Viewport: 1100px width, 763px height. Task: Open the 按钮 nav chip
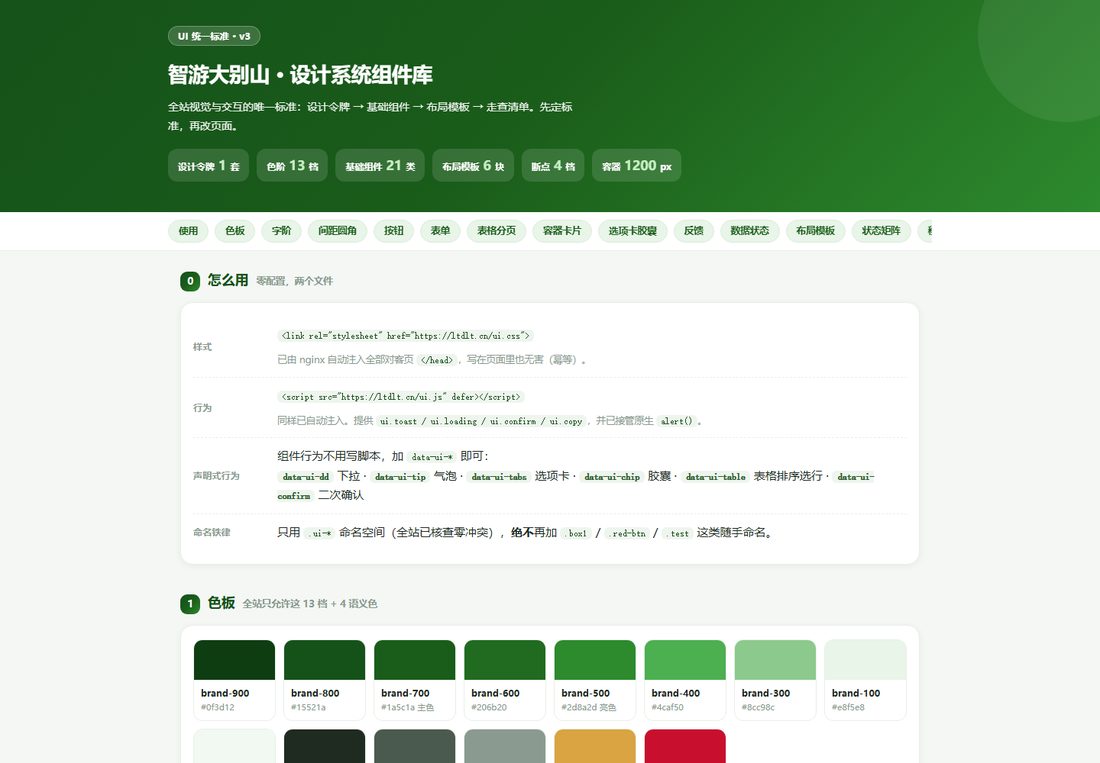tap(394, 231)
